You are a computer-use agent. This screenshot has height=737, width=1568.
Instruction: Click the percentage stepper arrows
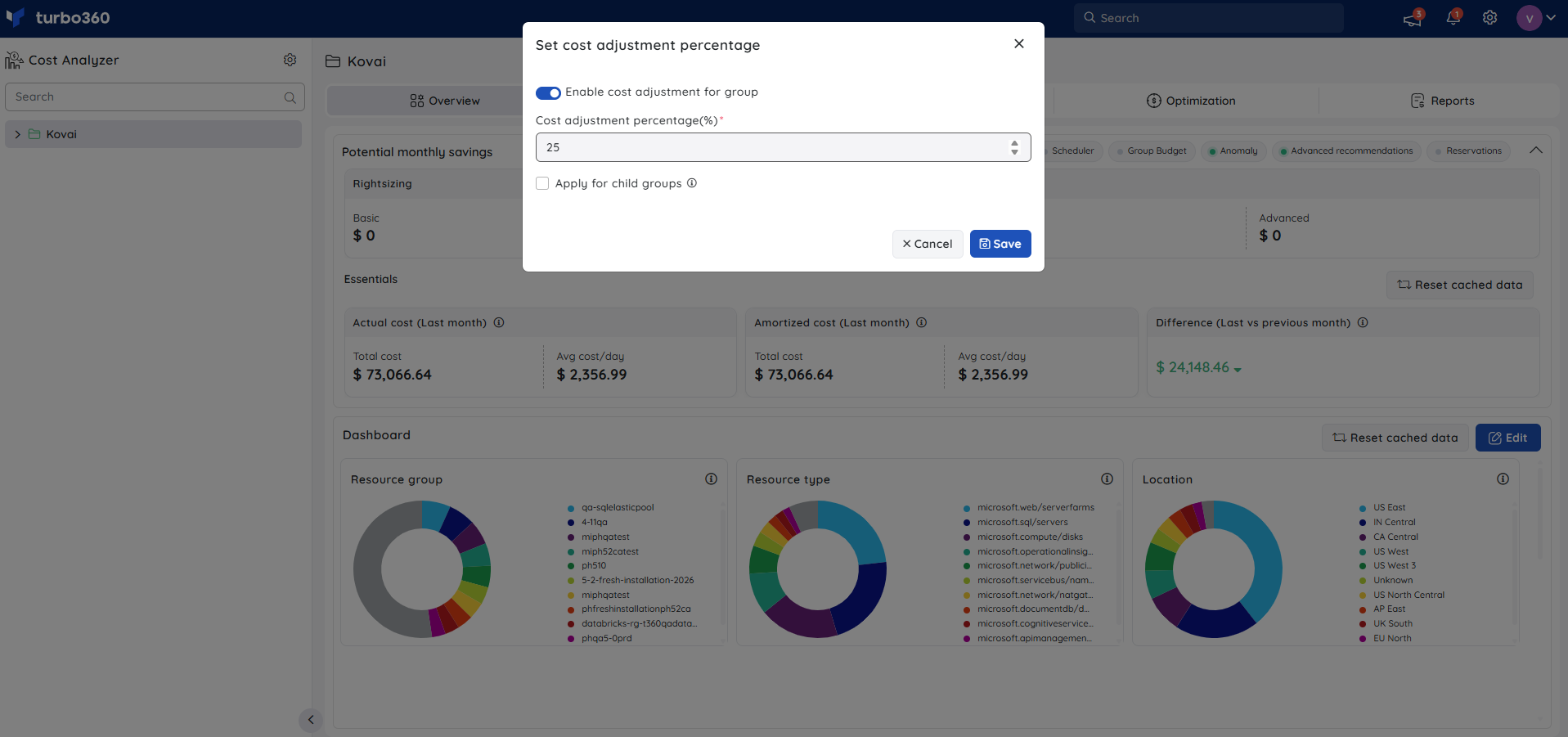pyautogui.click(x=1014, y=147)
